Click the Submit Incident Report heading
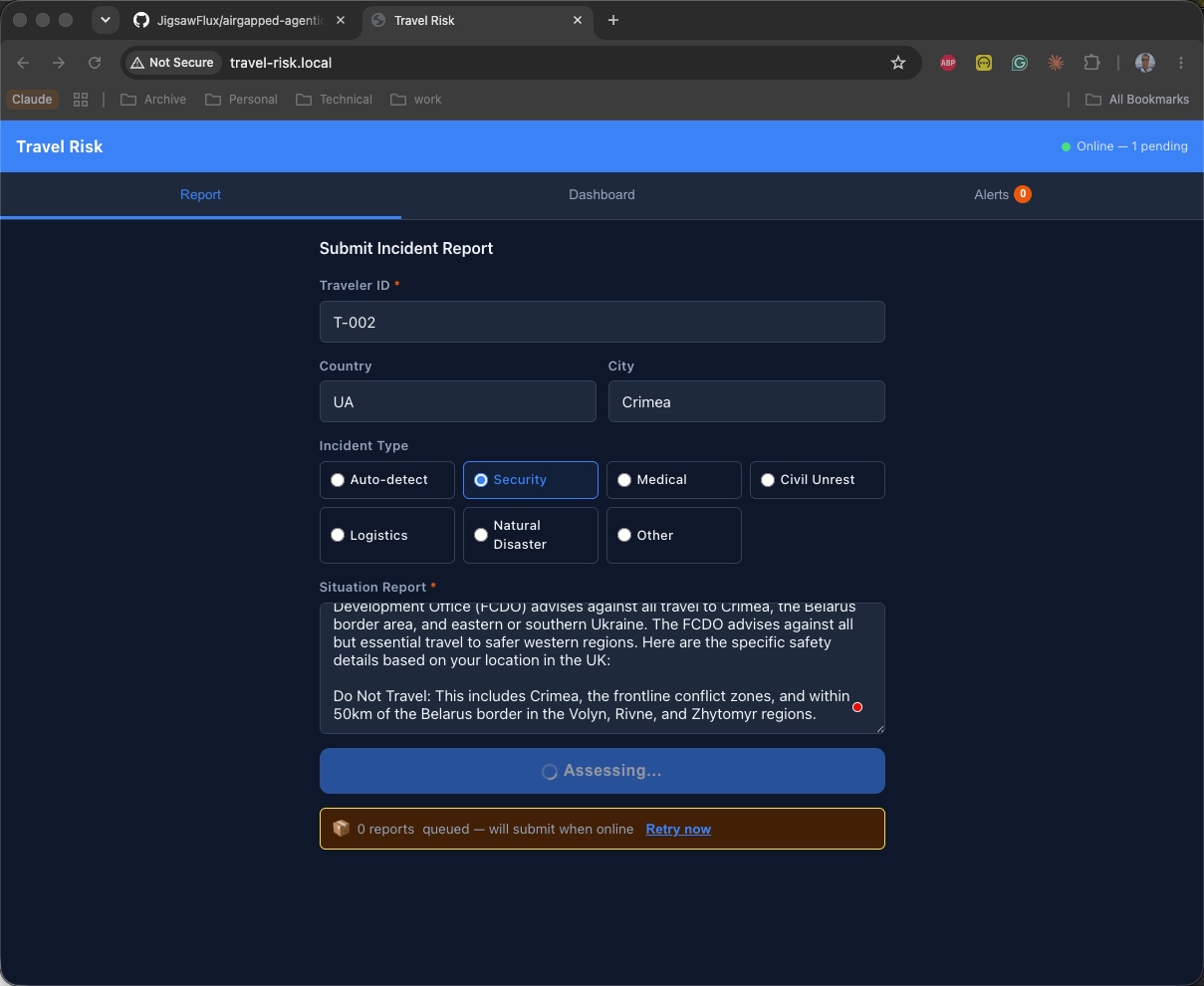Viewport: 1204px width, 986px height. 406,248
